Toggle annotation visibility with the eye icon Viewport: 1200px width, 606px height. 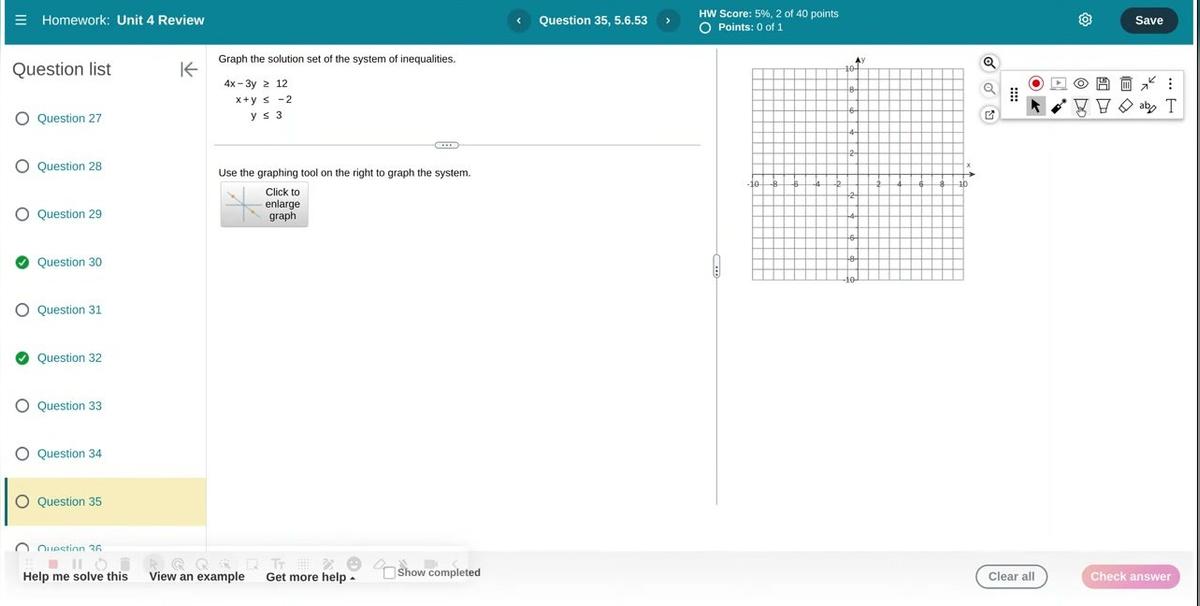click(1081, 83)
